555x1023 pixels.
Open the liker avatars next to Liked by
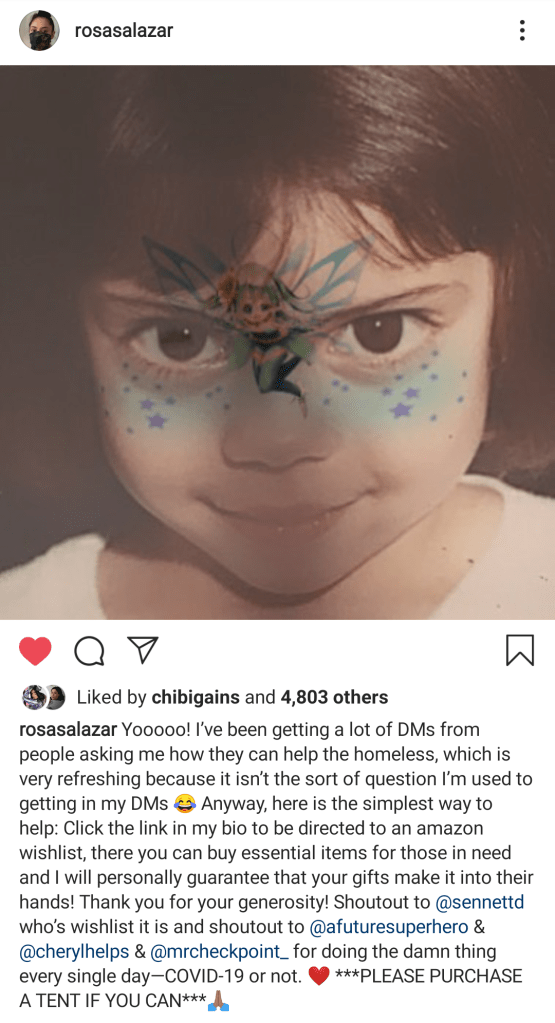coord(44,697)
